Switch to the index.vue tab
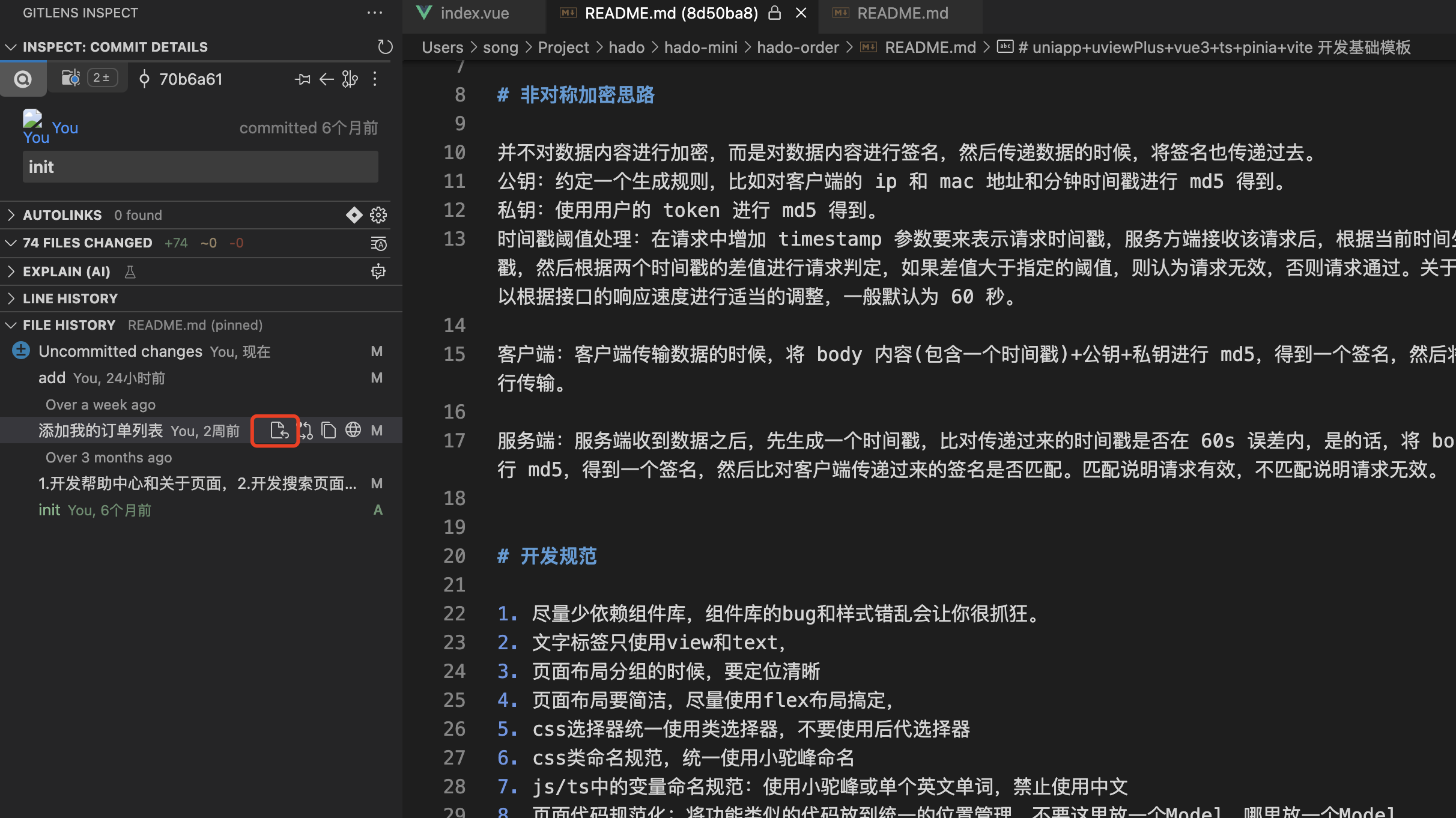 [473, 13]
